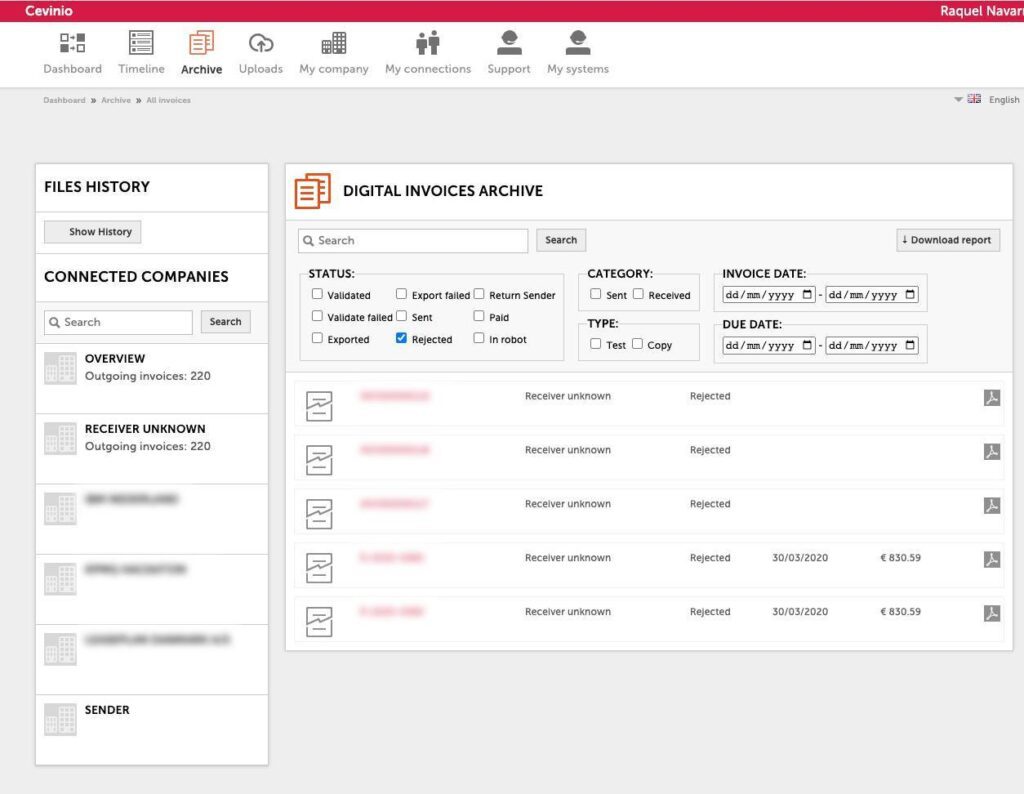Open calendar picker on due start date
This screenshot has height=794, width=1024.
point(807,345)
